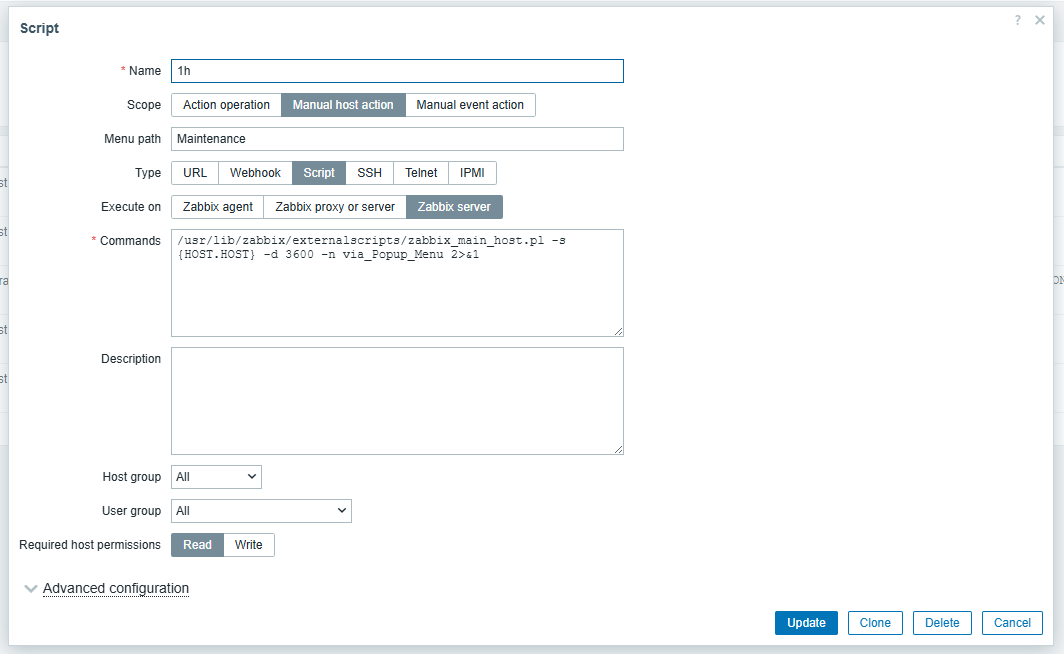Viewport: 1064px width, 654px height.
Task: Switch type to Webhook
Action: pyautogui.click(x=255, y=173)
